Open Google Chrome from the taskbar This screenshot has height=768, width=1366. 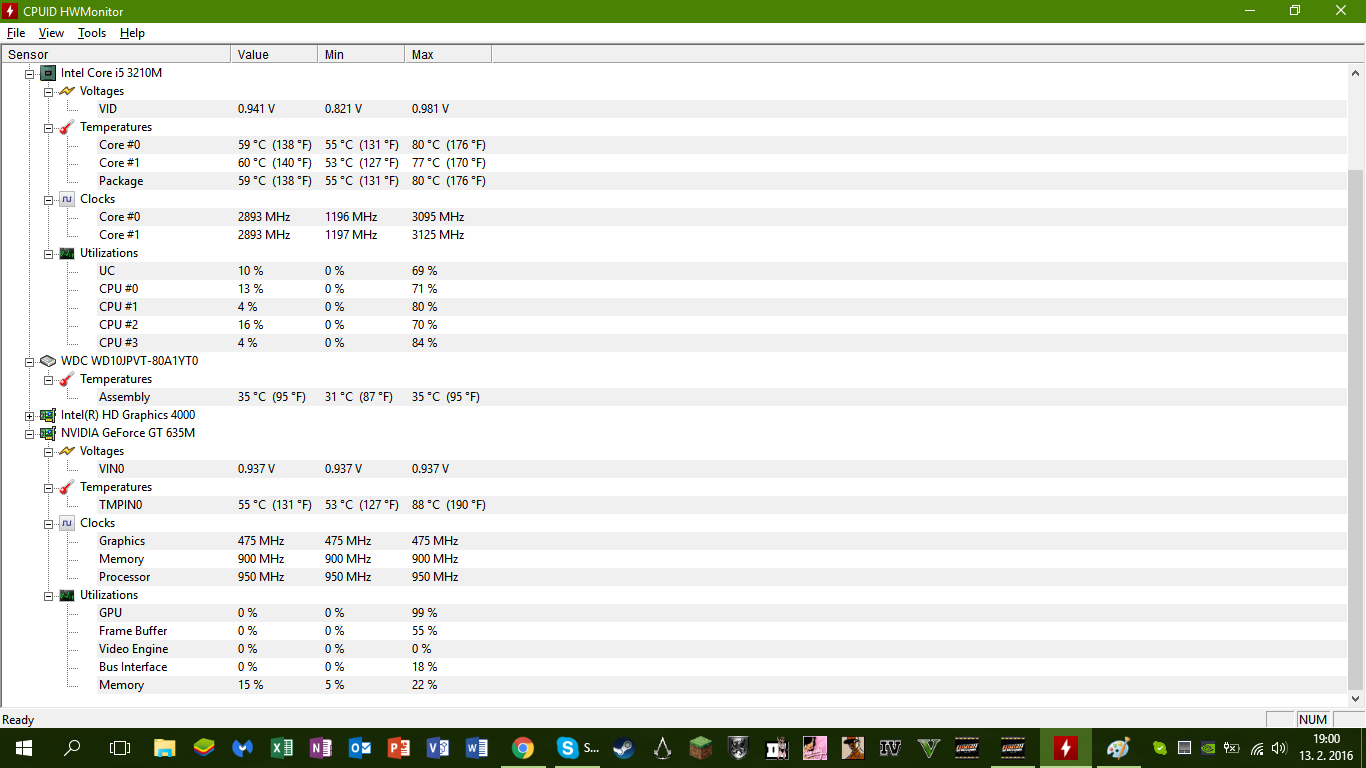(x=522, y=747)
